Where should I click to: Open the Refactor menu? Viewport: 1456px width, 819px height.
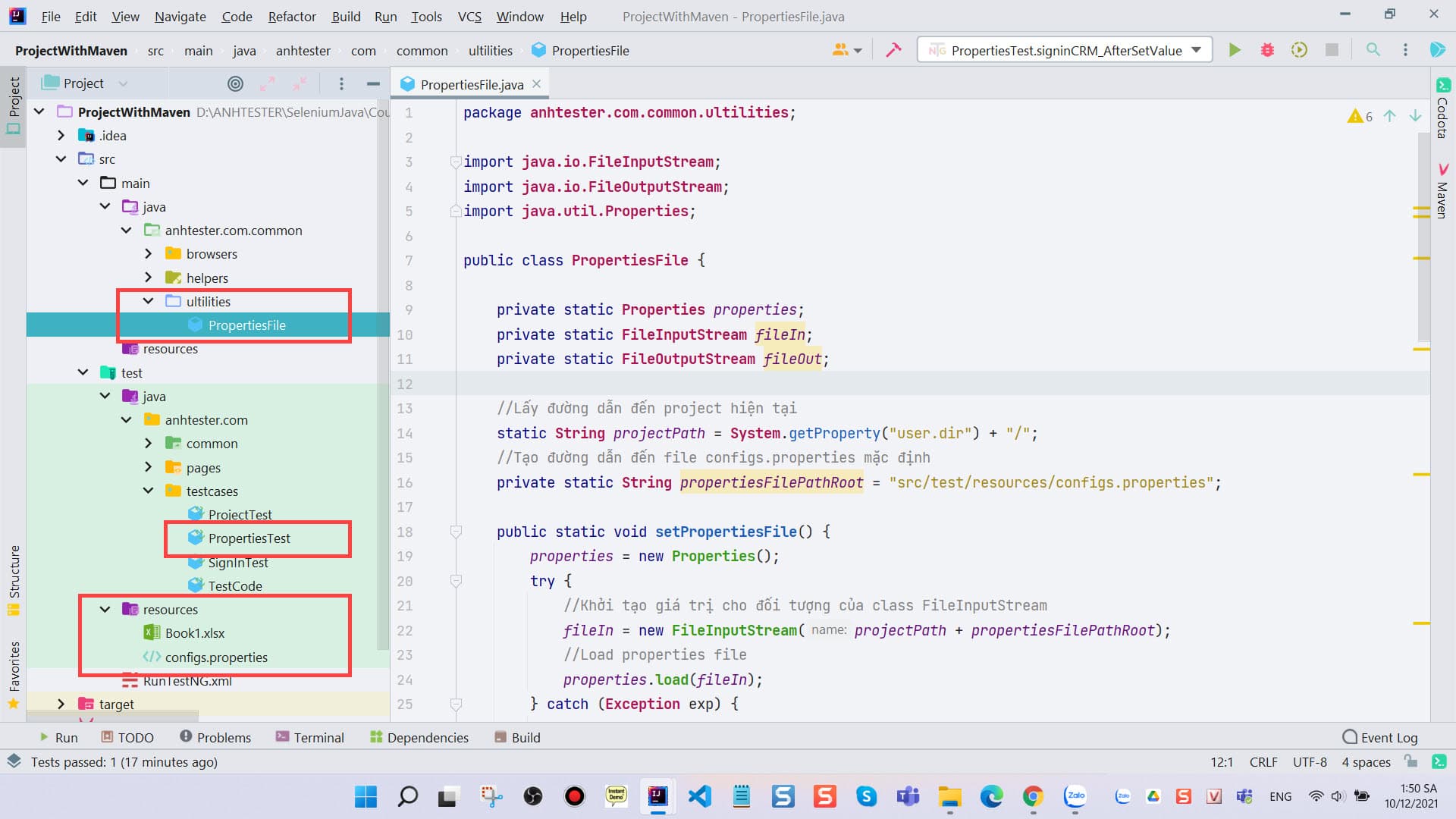[x=292, y=16]
